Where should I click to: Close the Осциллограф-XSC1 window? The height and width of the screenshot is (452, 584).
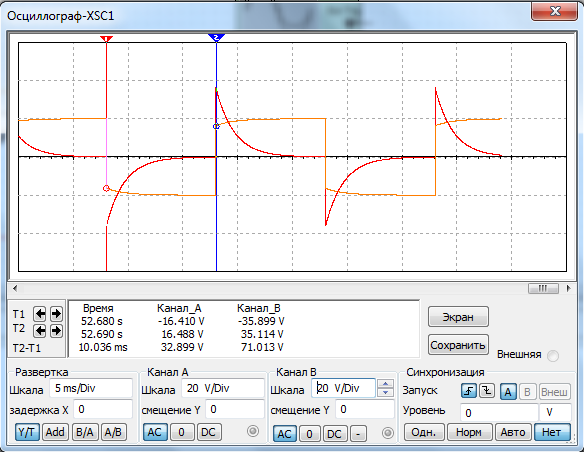point(555,11)
